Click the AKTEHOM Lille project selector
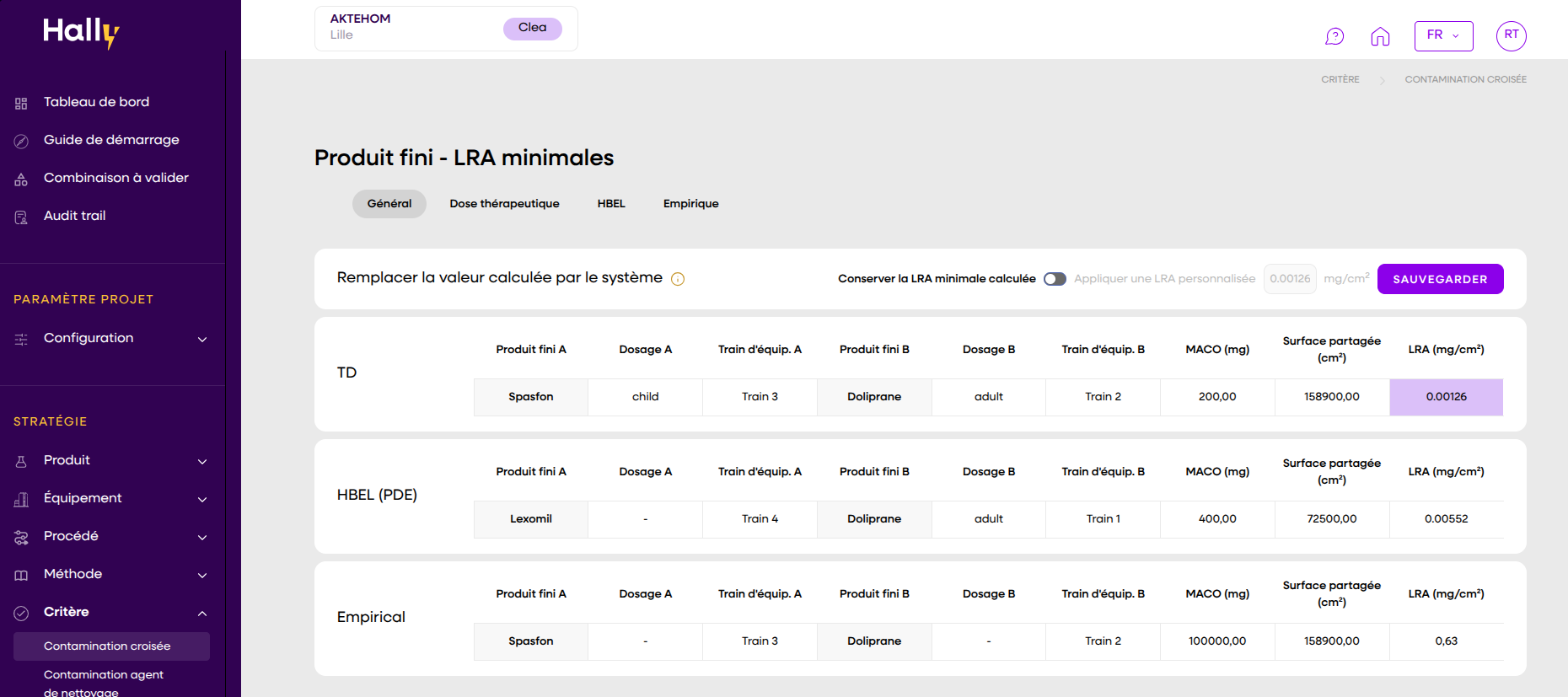Screen dimensions: 1568x697 click(x=446, y=29)
